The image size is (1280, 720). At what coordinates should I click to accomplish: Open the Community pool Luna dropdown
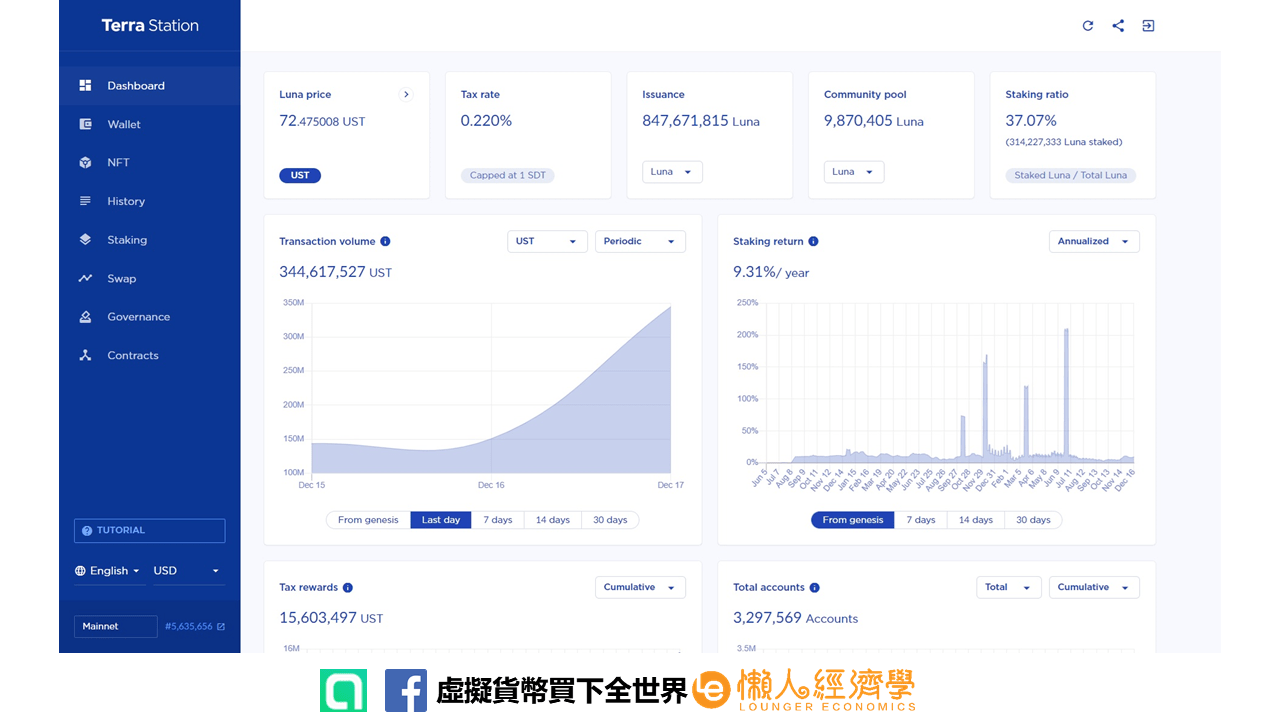click(x=854, y=172)
